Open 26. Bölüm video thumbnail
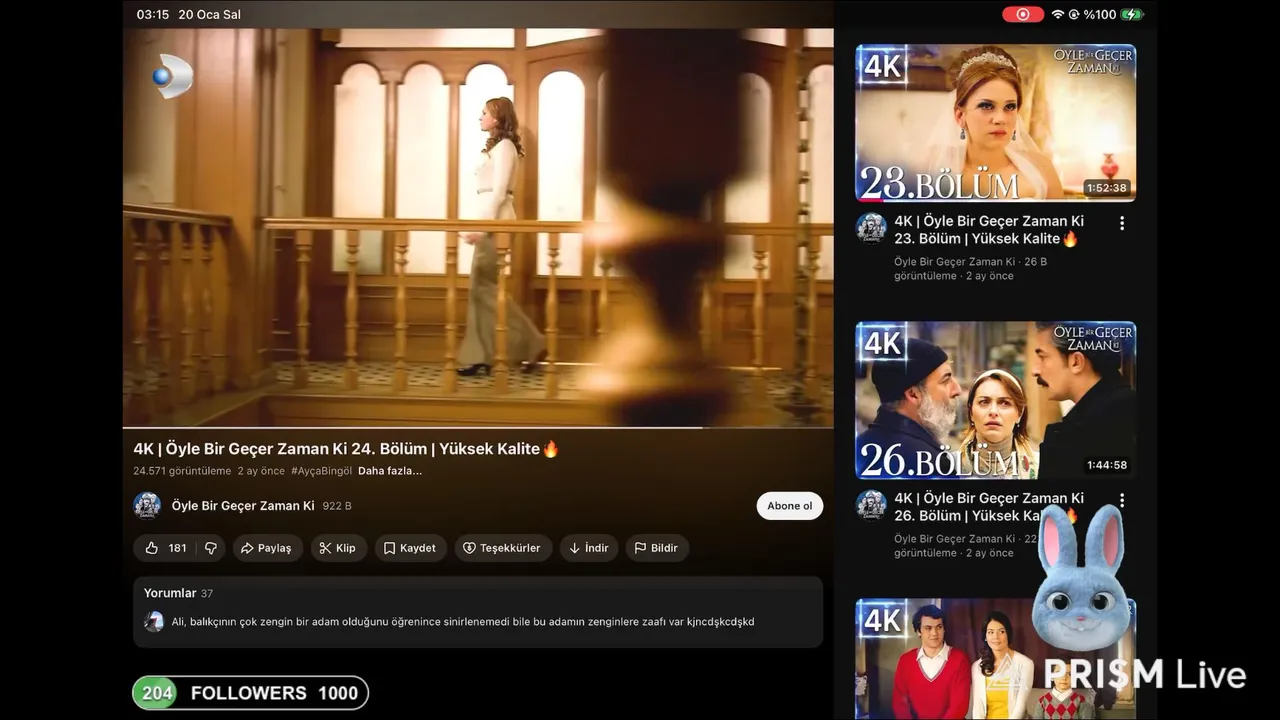The width and height of the screenshot is (1280, 720). pyautogui.click(x=996, y=400)
